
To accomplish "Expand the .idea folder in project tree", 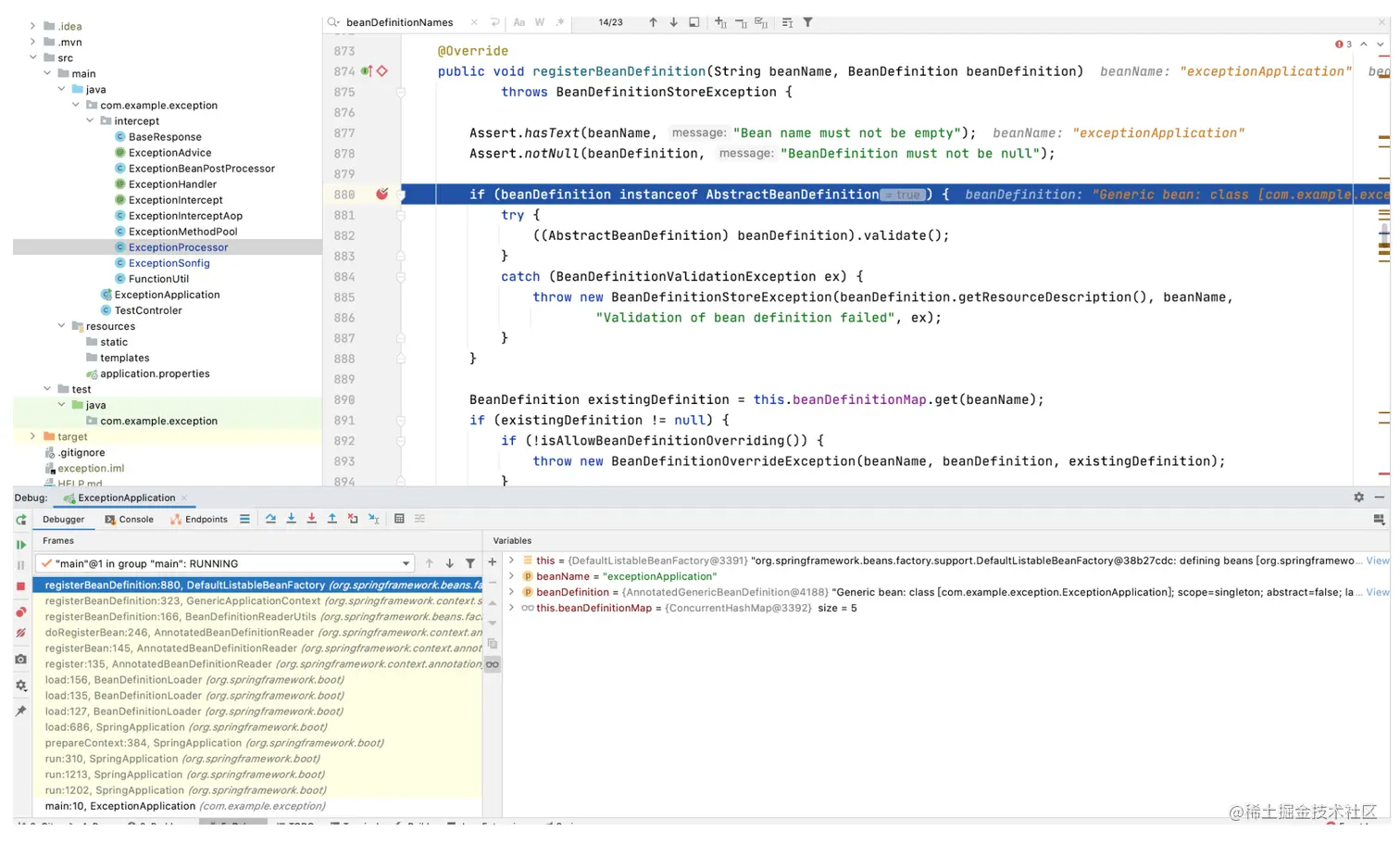I will (33, 26).
